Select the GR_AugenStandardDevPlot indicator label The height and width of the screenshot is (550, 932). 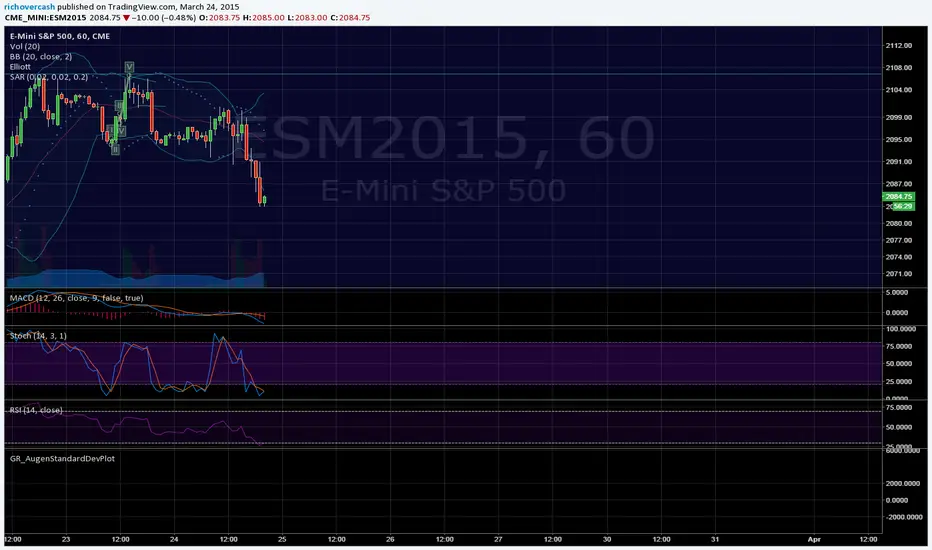(62, 458)
